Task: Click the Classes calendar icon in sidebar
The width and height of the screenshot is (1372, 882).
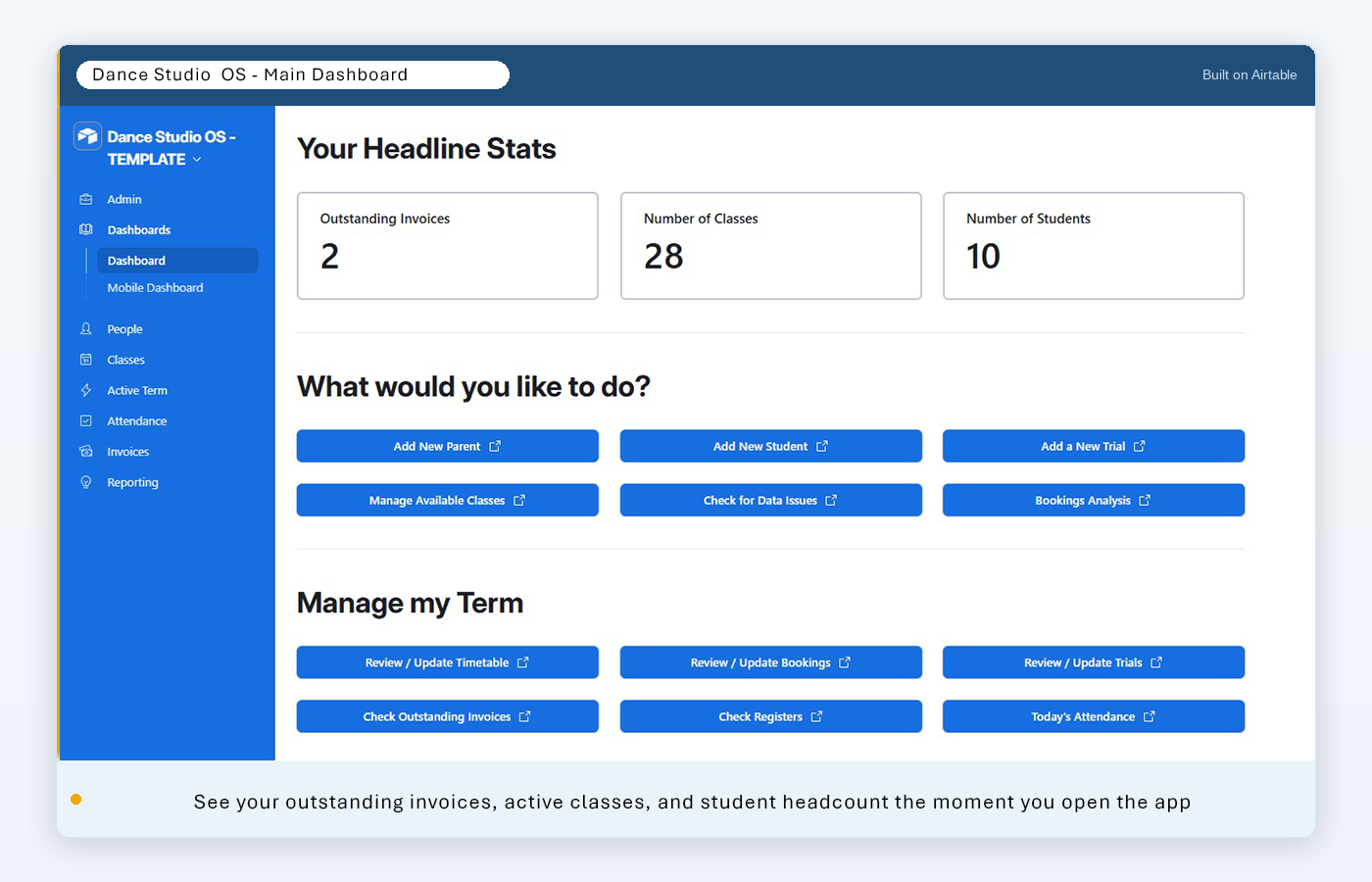Action: point(86,360)
